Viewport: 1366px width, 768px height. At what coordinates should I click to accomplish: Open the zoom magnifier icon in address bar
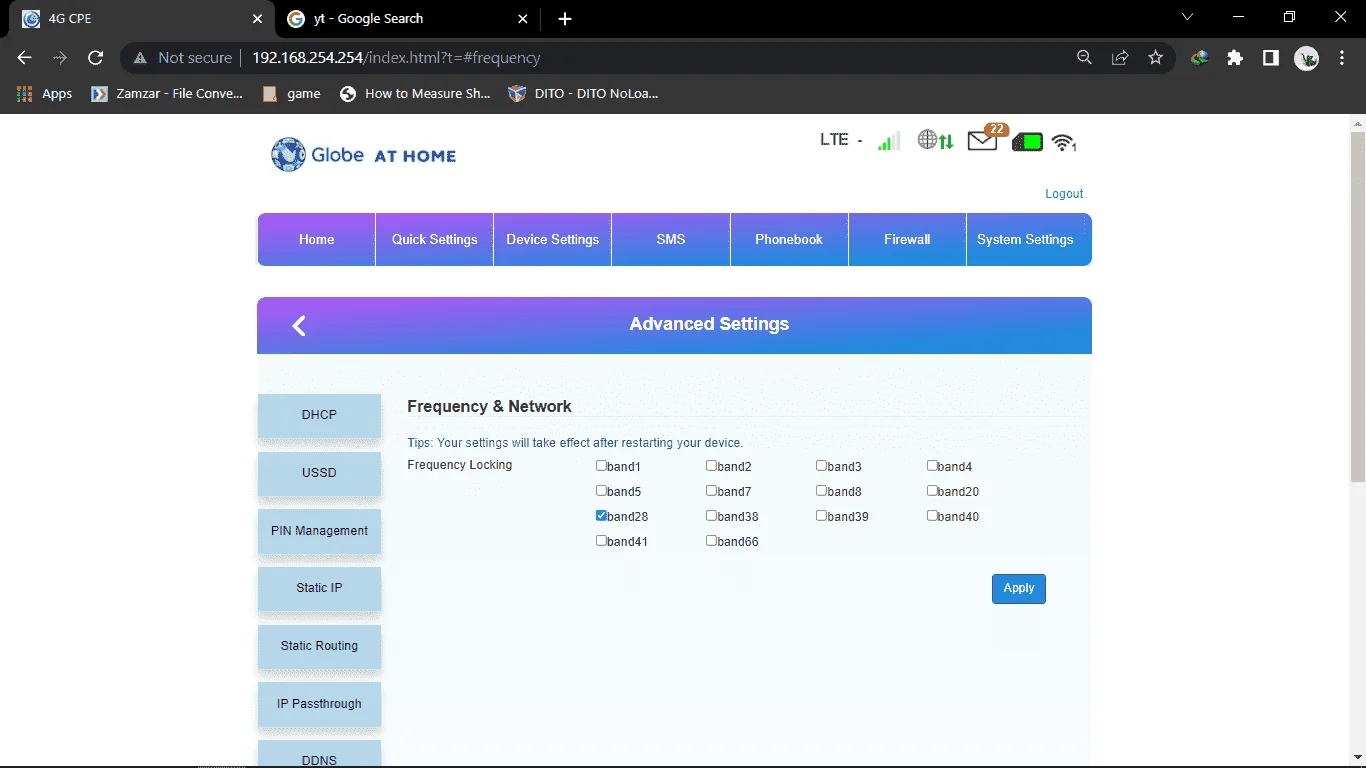tap(1084, 58)
